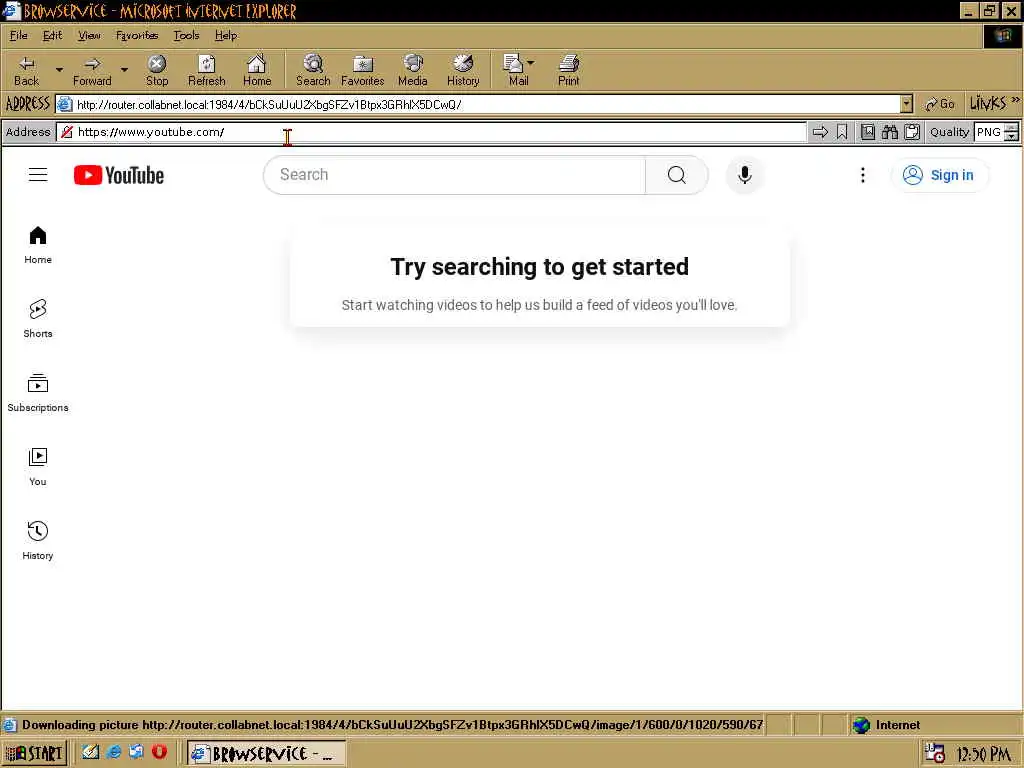The width and height of the screenshot is (1024, 768).
Task: Click the Print toolbar button
Action: click(568, 71)
